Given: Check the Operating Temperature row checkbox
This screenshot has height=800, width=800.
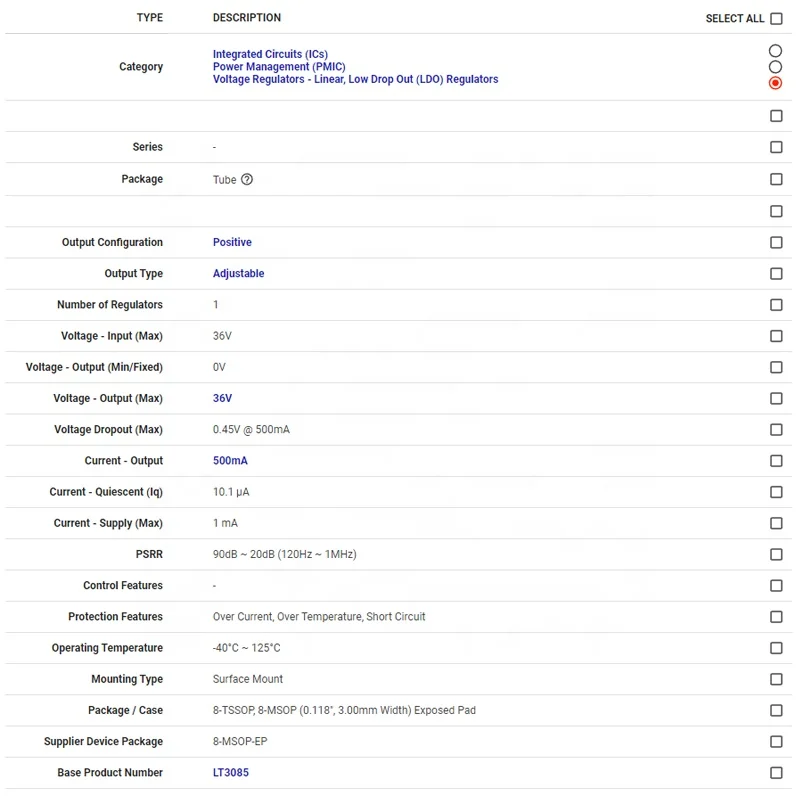Looking at the screenshot, I should tap(776, 648).
